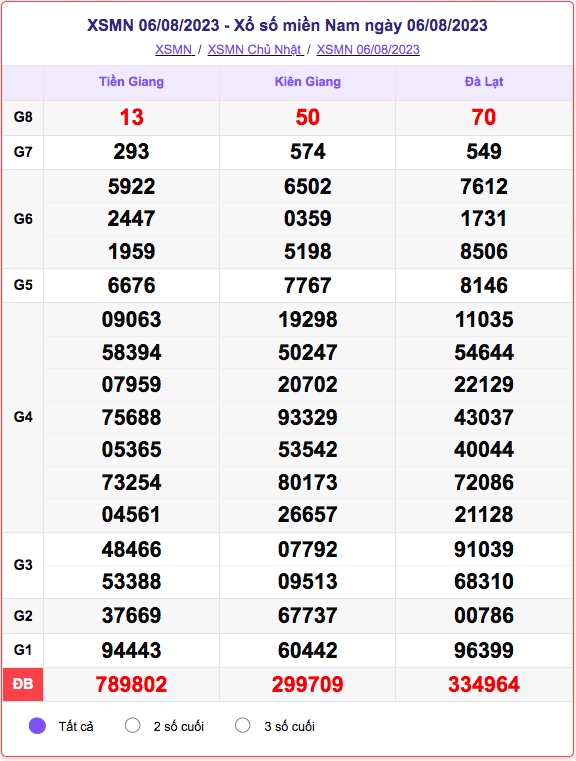Click G4 number 93329
Viewport: 576px width, 761px height.
point(308,418)
